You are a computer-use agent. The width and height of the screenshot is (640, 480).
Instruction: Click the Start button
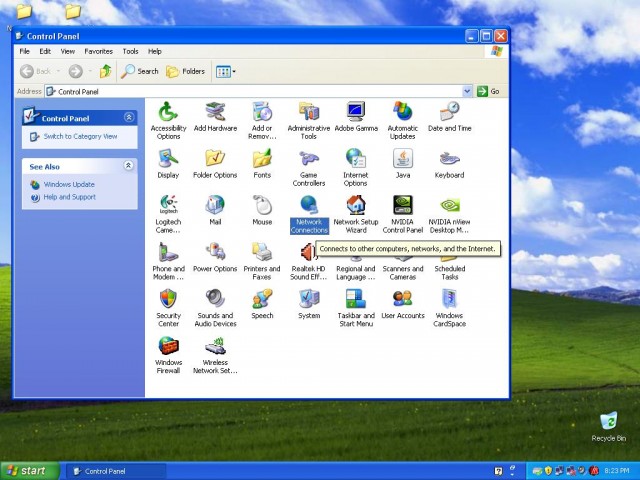[x=29, y=471]
